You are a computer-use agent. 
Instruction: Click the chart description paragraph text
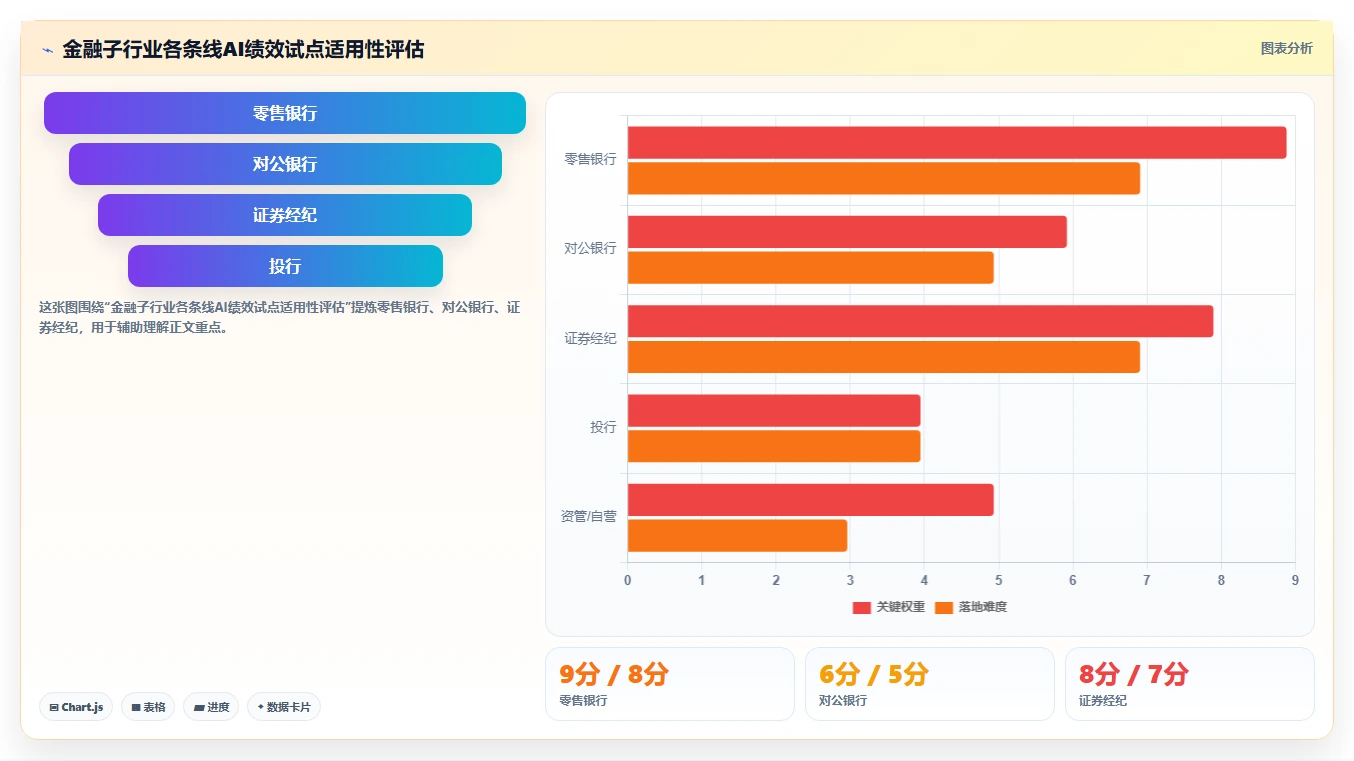tap(280, 317)
